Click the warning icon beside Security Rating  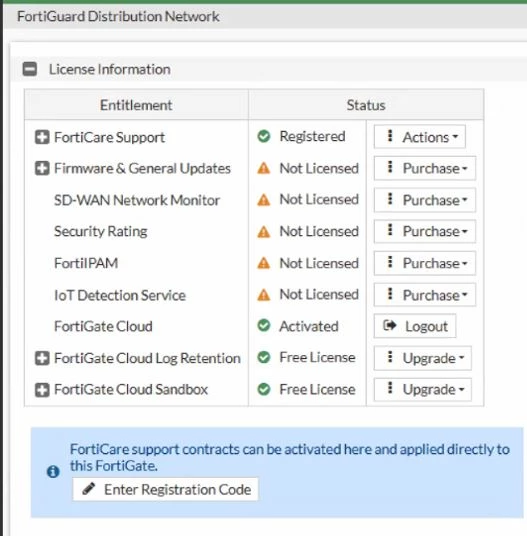[x=264, y=232]
